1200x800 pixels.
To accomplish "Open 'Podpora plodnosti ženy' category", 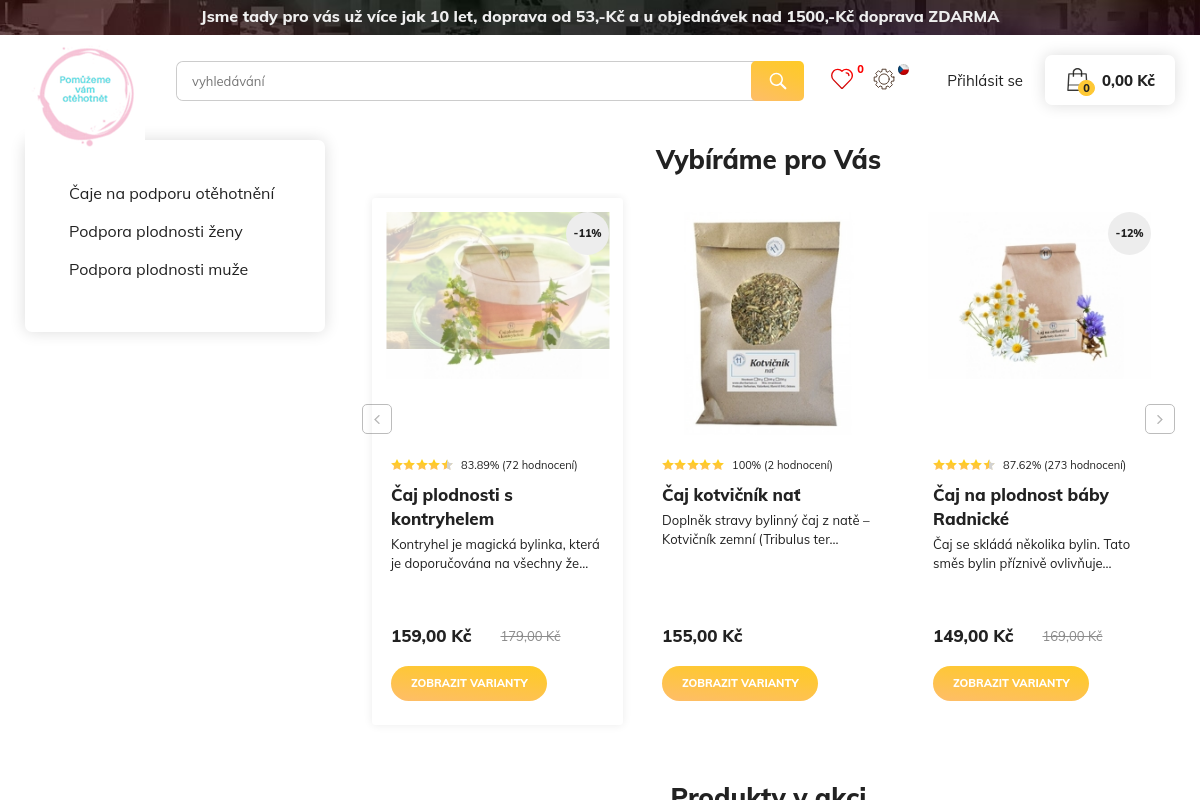I will pyautogui.click(x=156, y=231).
